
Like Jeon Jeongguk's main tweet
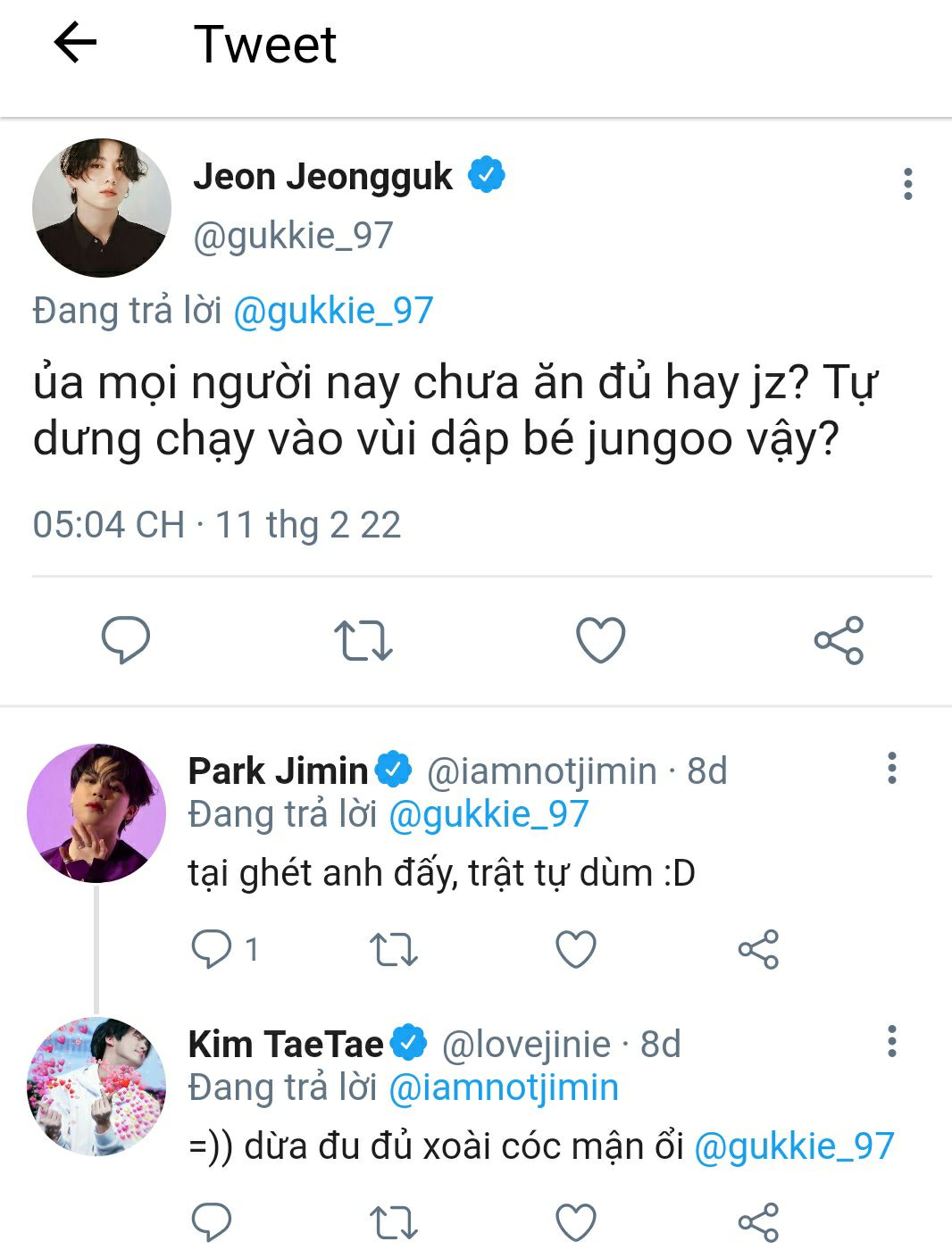600,640
